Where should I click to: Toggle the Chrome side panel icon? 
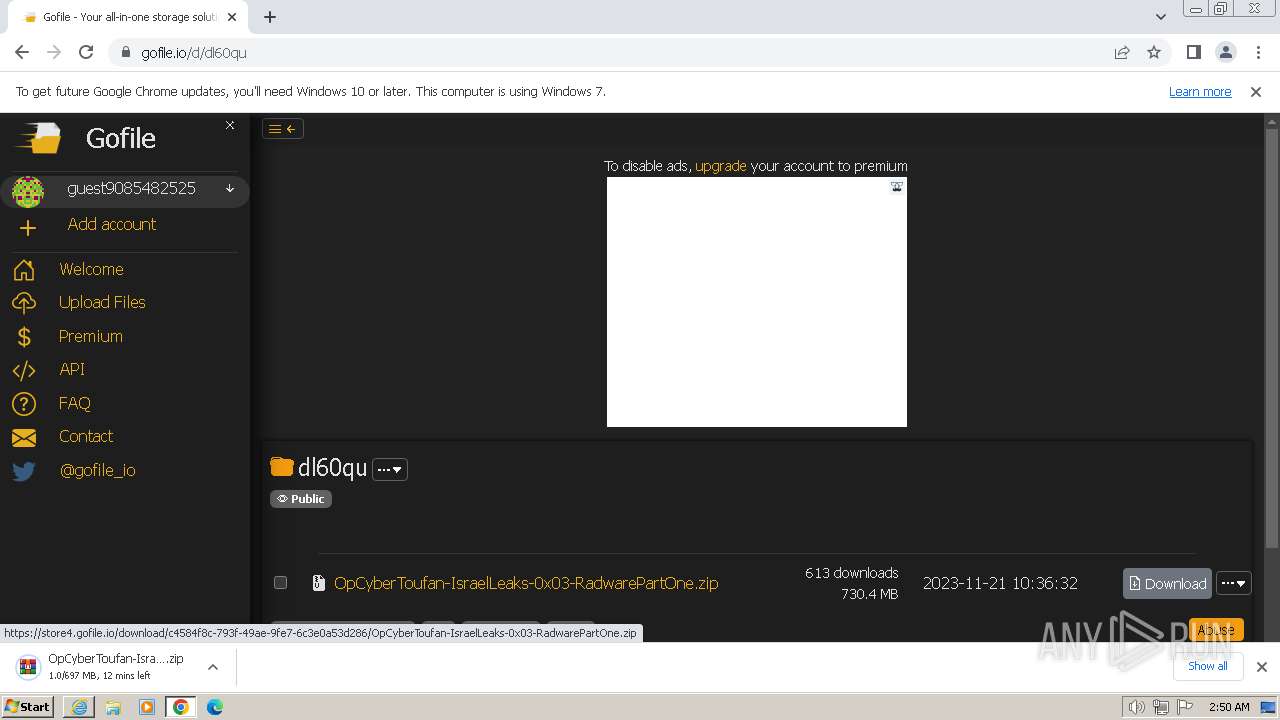tap(1194, 52)
